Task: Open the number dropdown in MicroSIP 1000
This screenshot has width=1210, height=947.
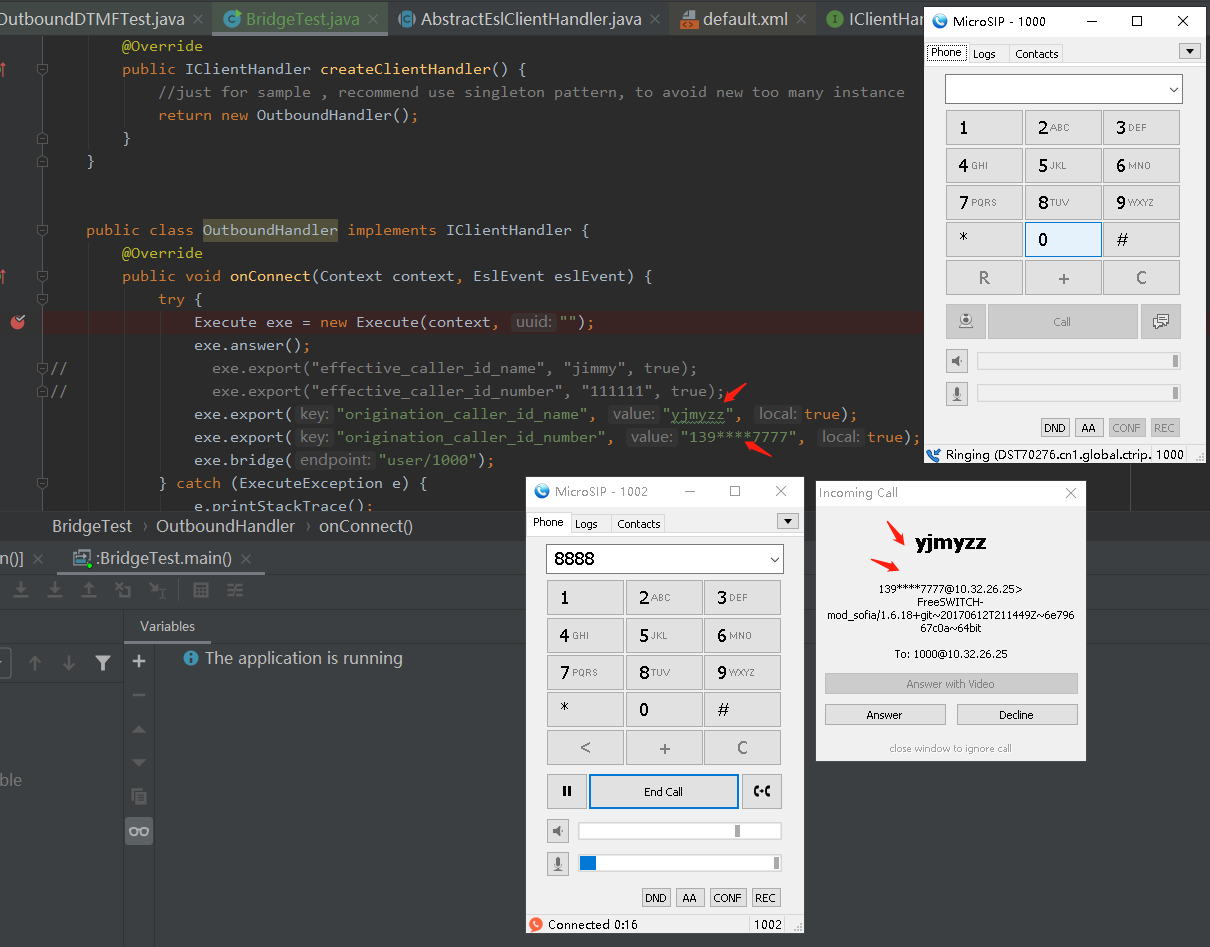Action: click(x=1173, y=90)
